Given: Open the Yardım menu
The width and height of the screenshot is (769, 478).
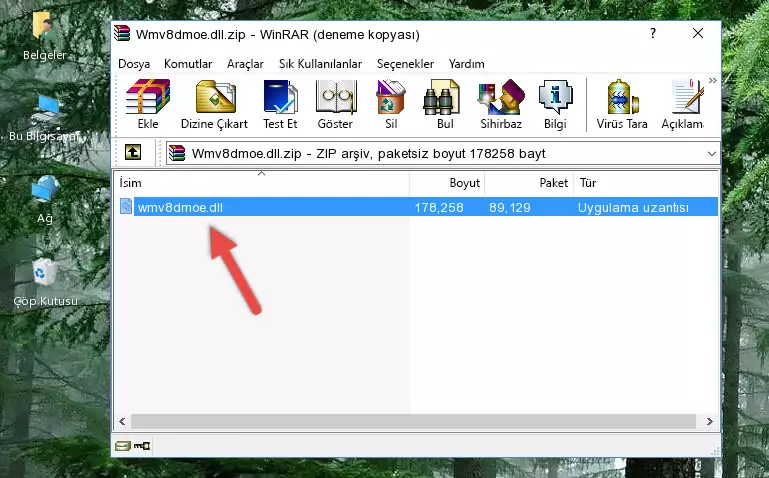Looking at the screenshot, I should (x=466, y=64).
